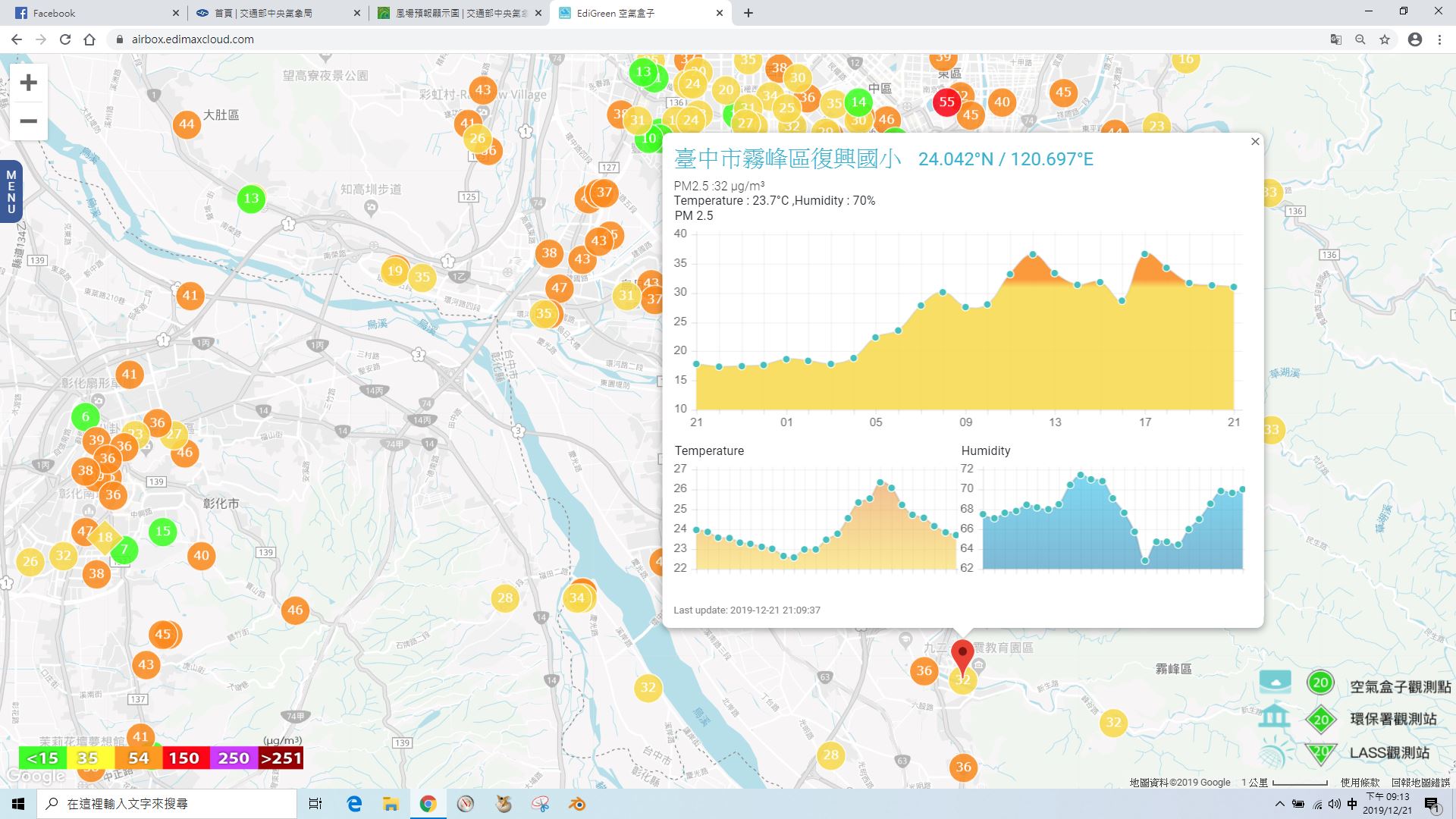Image resolution: width=1456 pixels, height=819 pixels.
Task: Click Last update 2019-12-21 21:09:37 text
Action: coord(747,610)
